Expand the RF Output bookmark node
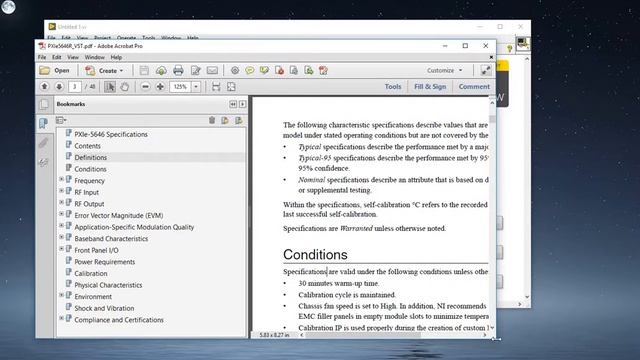640x360 pixels. [x=61, y=202]
